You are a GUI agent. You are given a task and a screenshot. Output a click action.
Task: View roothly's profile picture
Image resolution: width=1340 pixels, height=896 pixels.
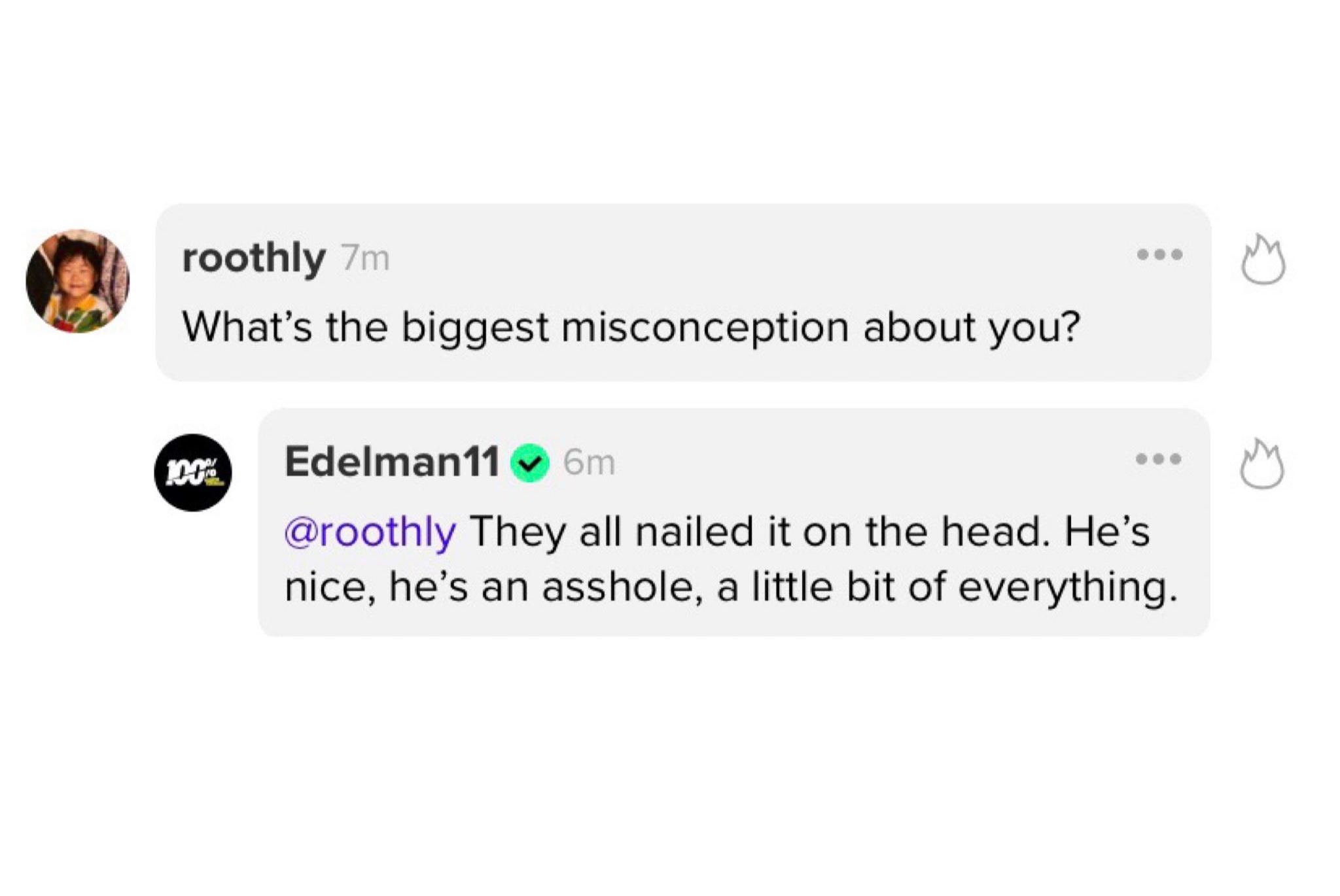[77, 281]
